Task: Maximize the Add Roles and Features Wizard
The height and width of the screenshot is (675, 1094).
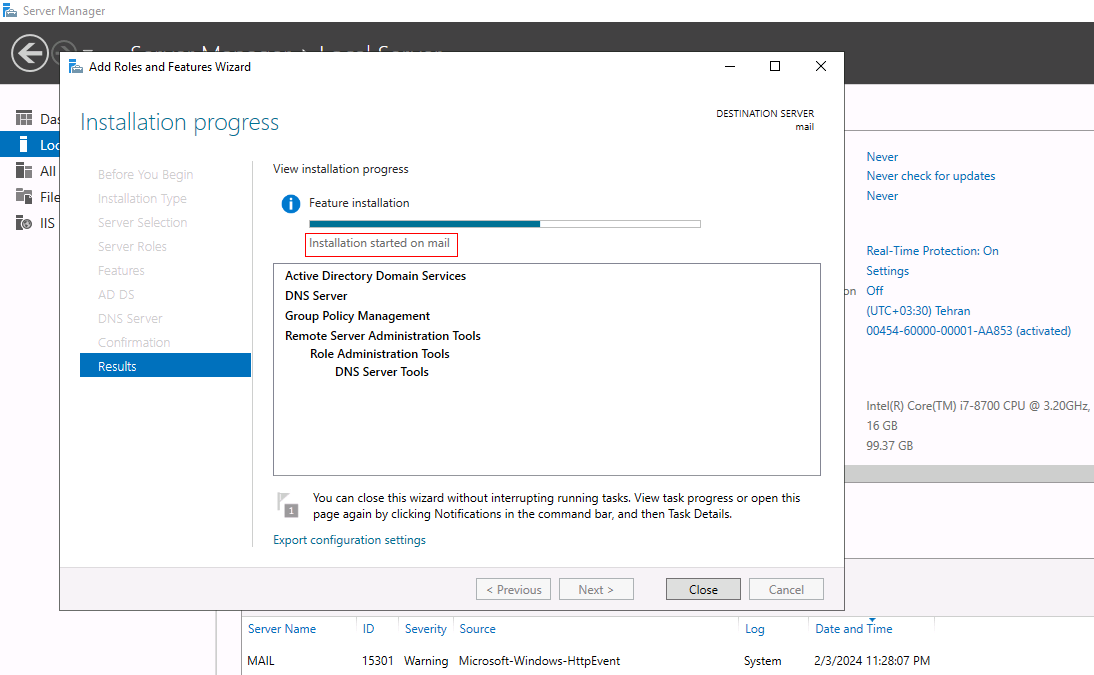Action: tap(774, 66)
